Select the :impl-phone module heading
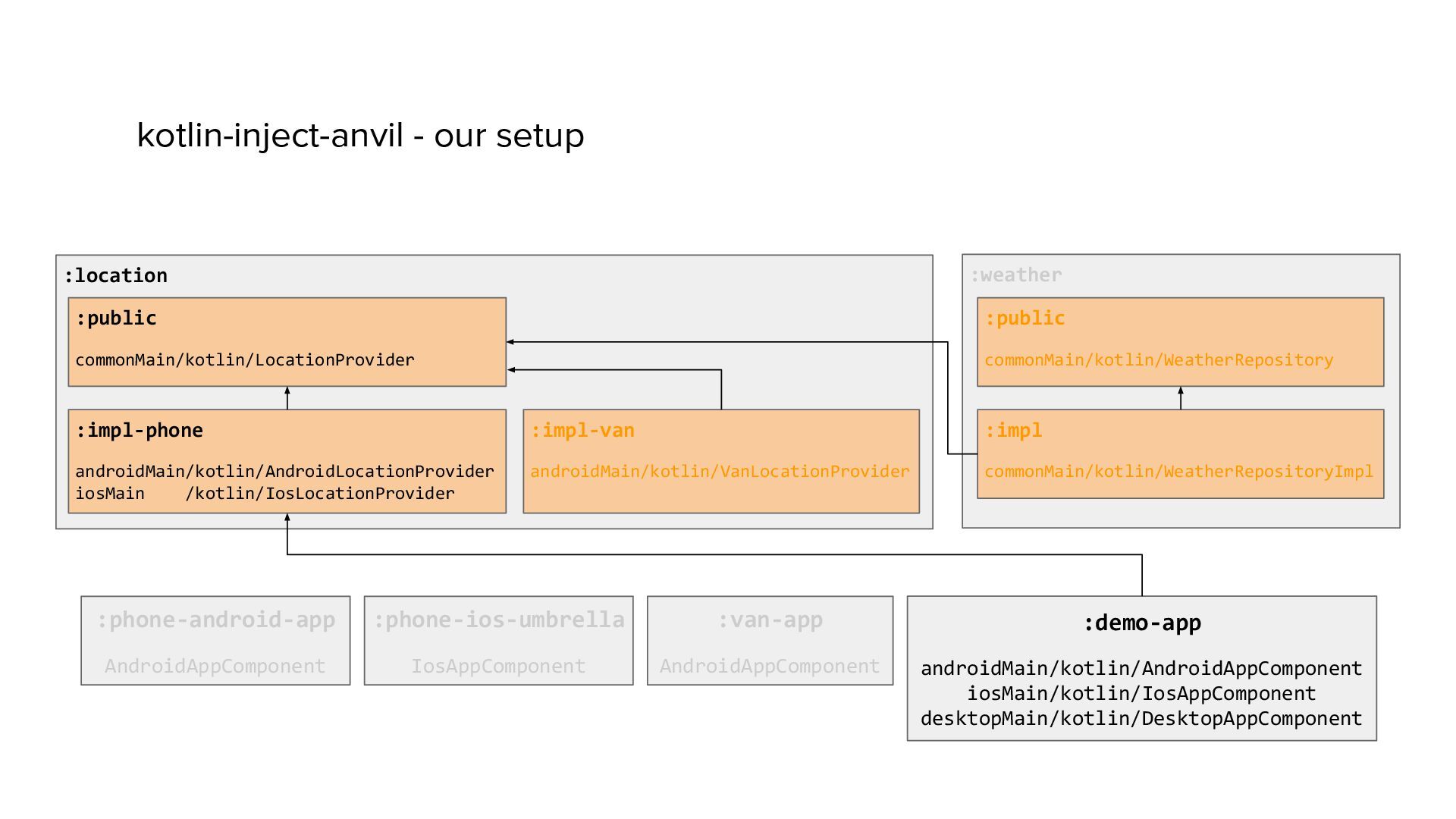The image size is (1456, 819). 140,430
